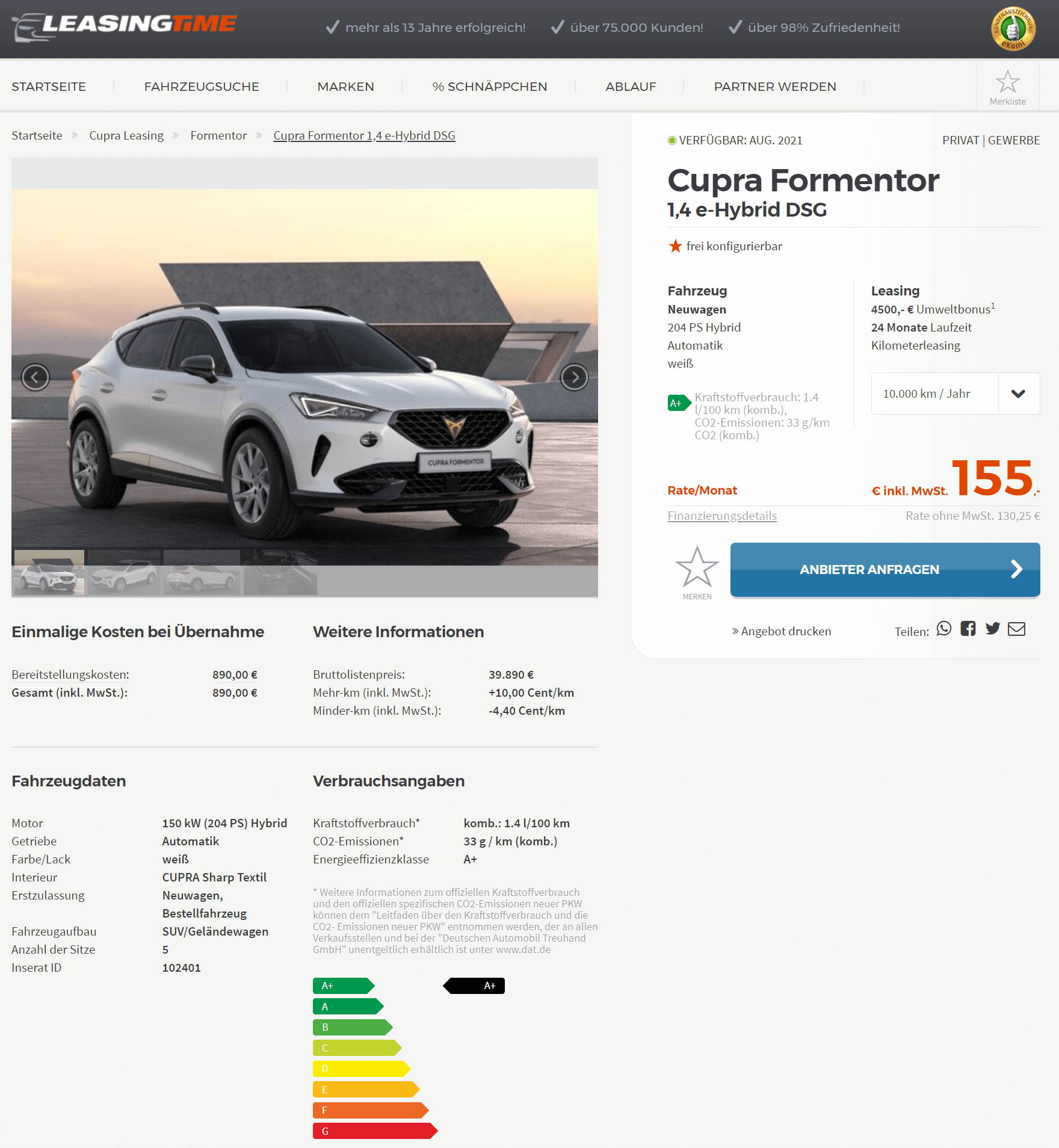Switch to PRIVAT pricing
This screenshot has height=1148, width=1059.
[960, 140]
